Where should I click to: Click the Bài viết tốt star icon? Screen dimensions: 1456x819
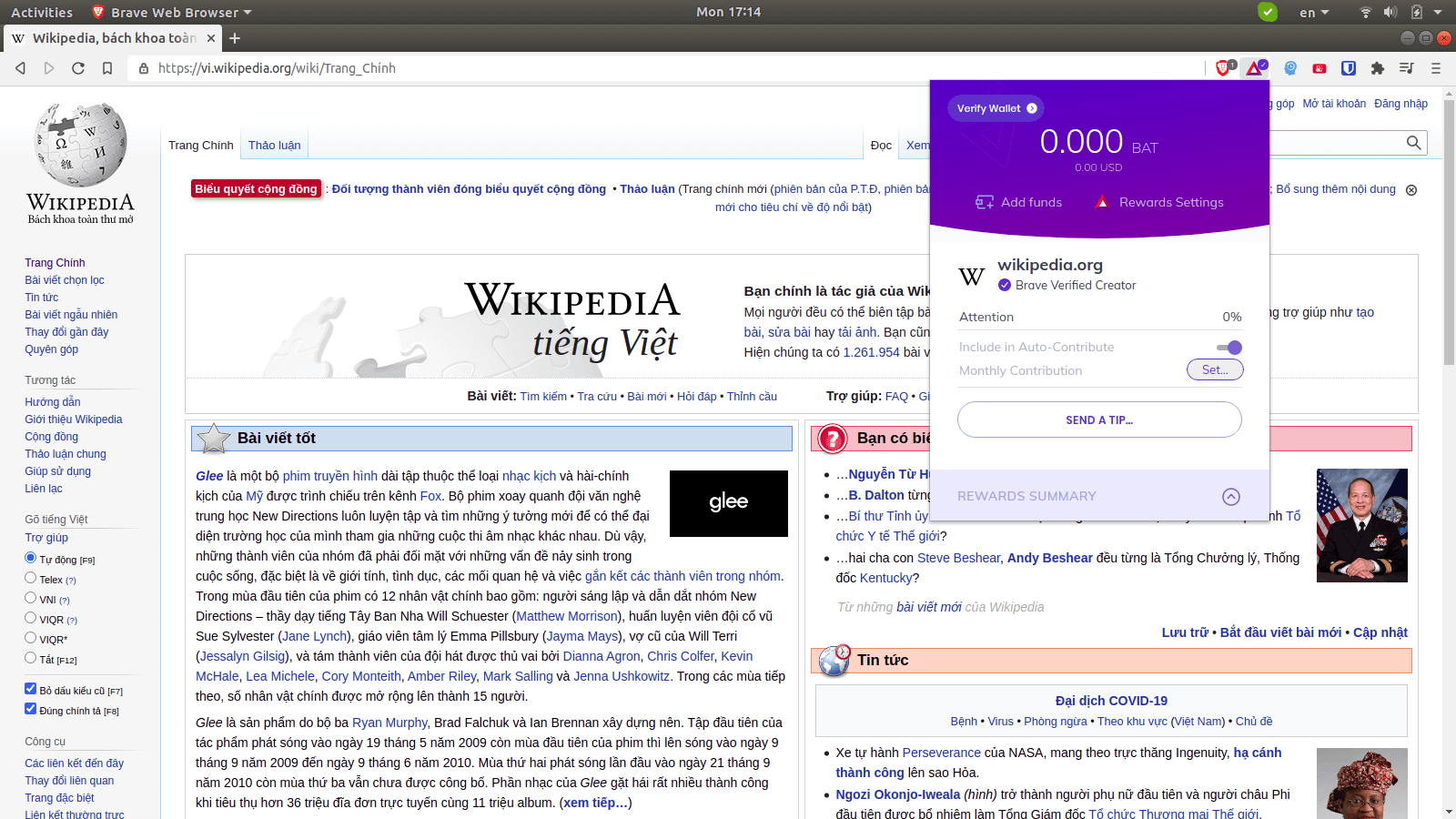coord(214,439)
